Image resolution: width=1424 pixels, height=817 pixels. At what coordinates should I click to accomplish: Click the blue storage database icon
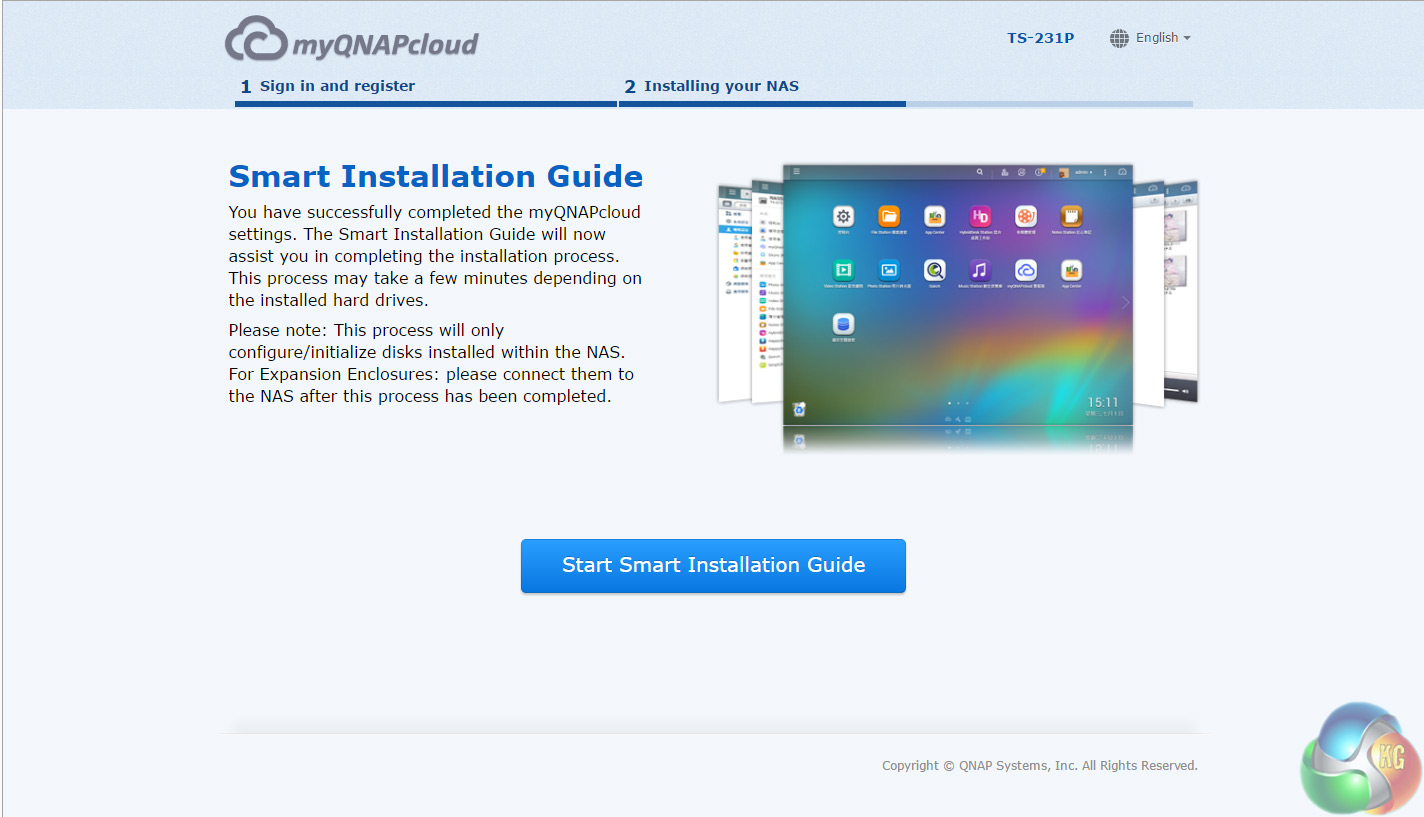(843, 323)
